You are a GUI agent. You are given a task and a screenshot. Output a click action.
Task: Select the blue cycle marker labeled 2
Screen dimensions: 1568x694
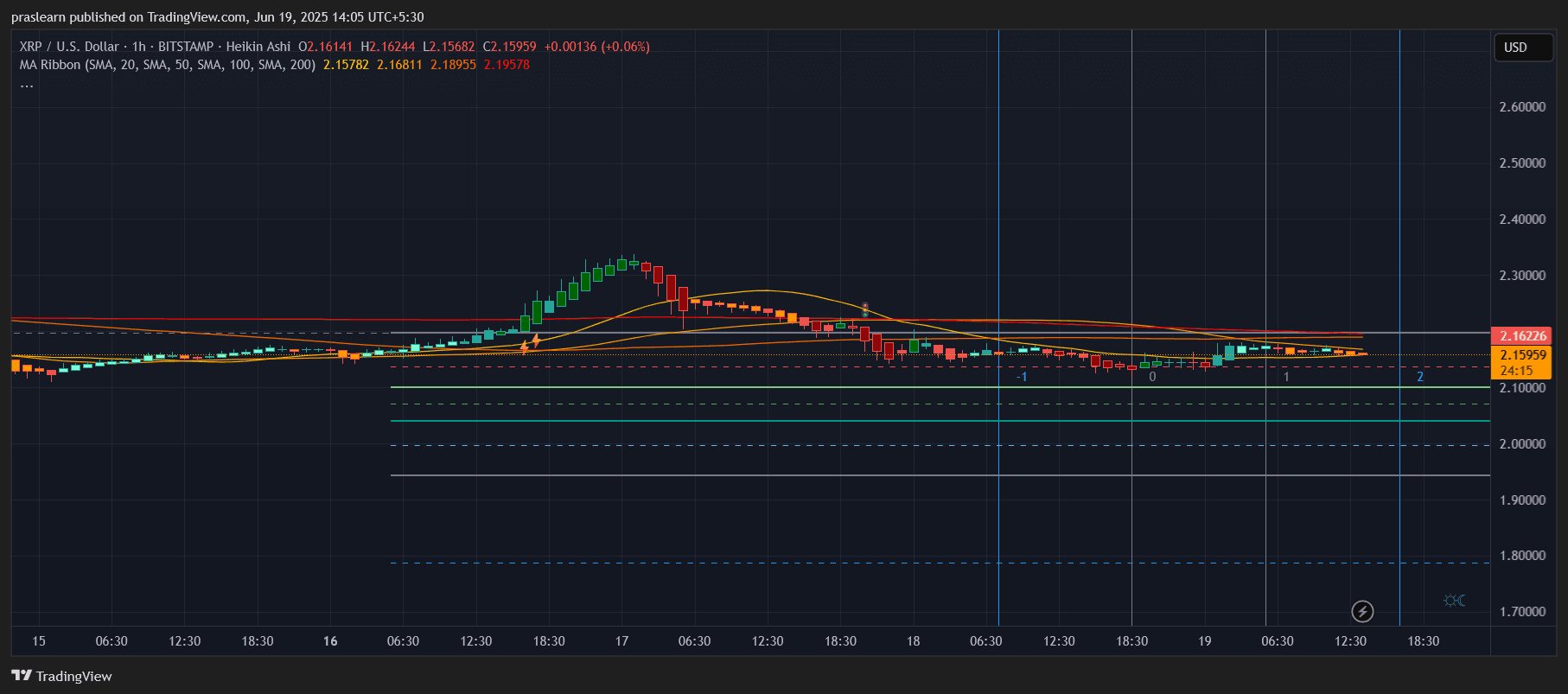(1419, 377)
